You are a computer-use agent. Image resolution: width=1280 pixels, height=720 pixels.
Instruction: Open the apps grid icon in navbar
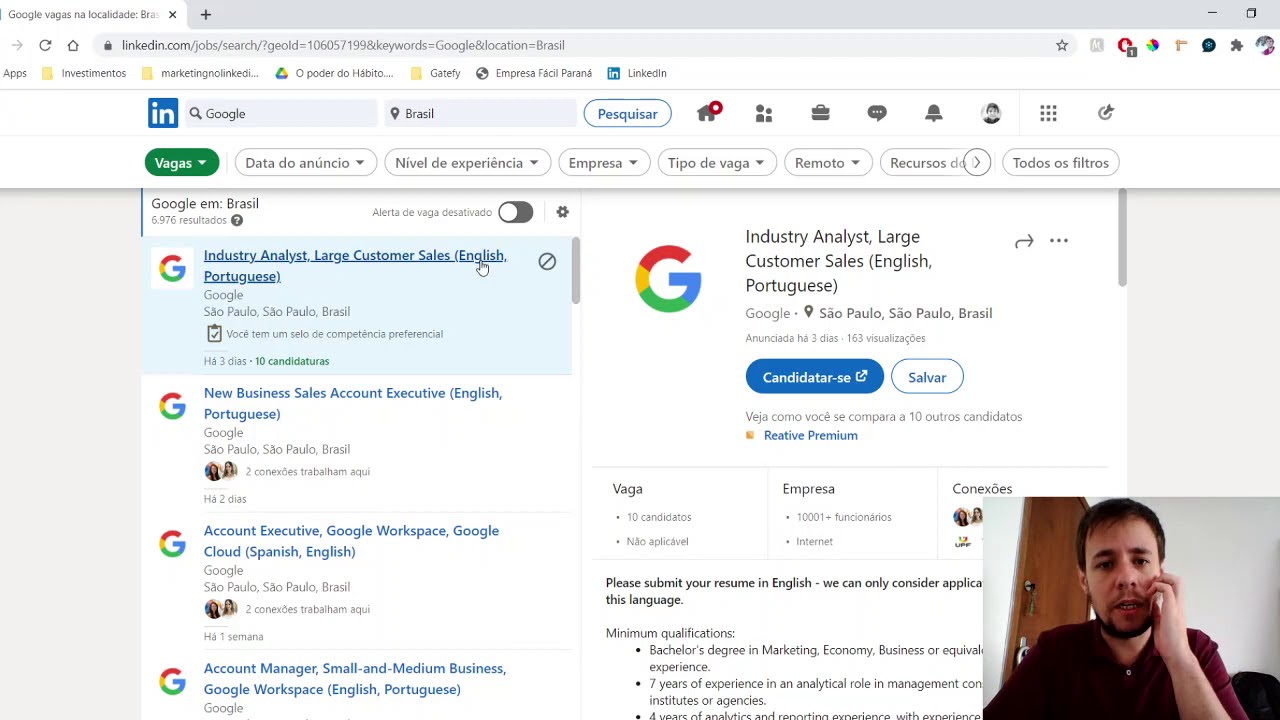point(1048,114)
